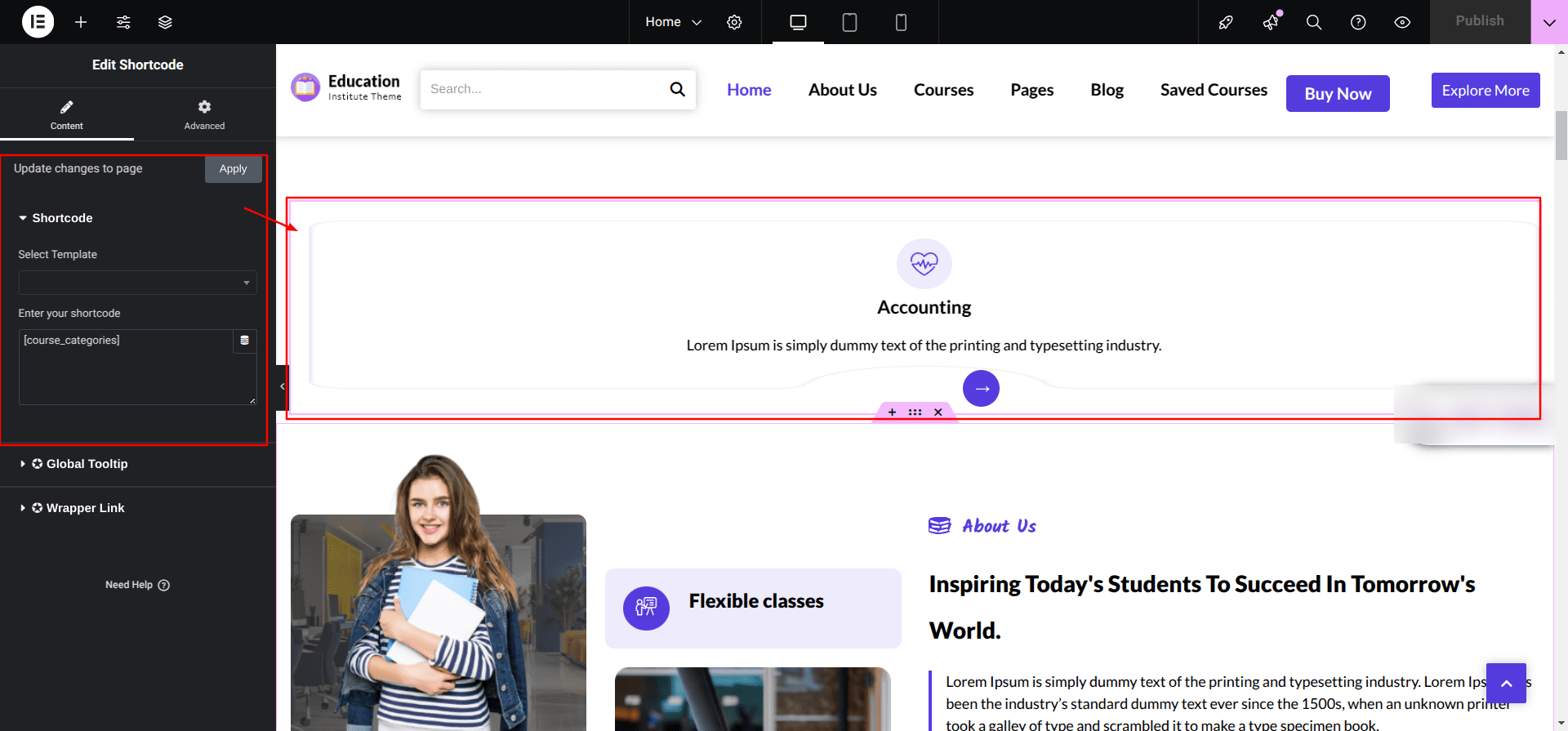
Task: Open the Select Template dropdown
Action: [137, 283]
